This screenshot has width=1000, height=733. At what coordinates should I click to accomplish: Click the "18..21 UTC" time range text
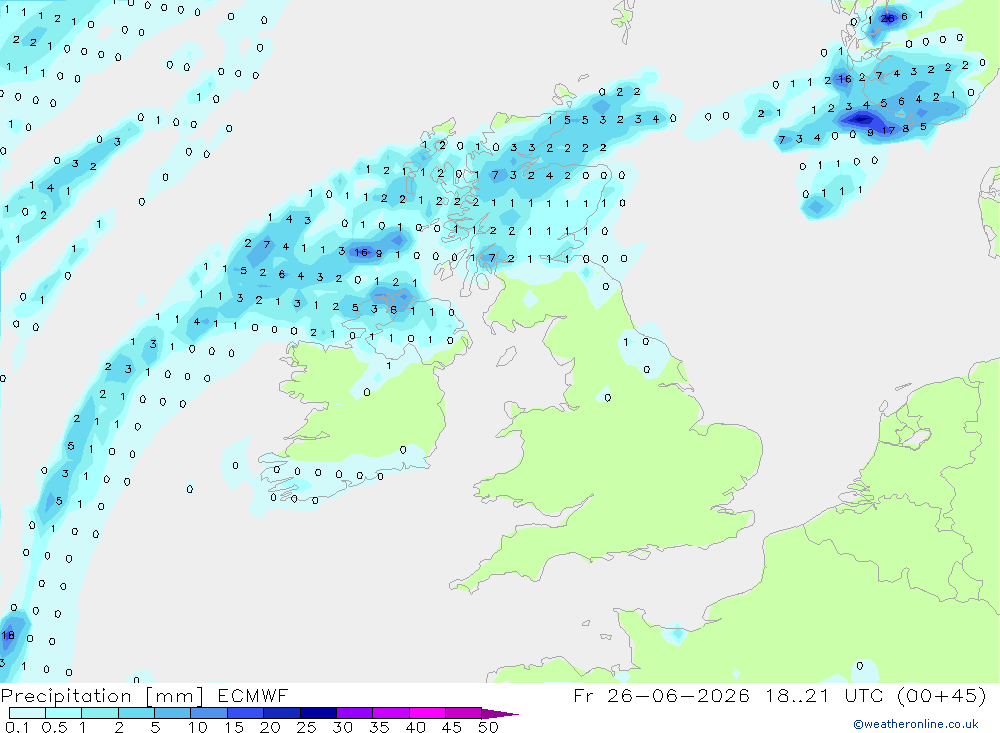[x=825, y=695]
